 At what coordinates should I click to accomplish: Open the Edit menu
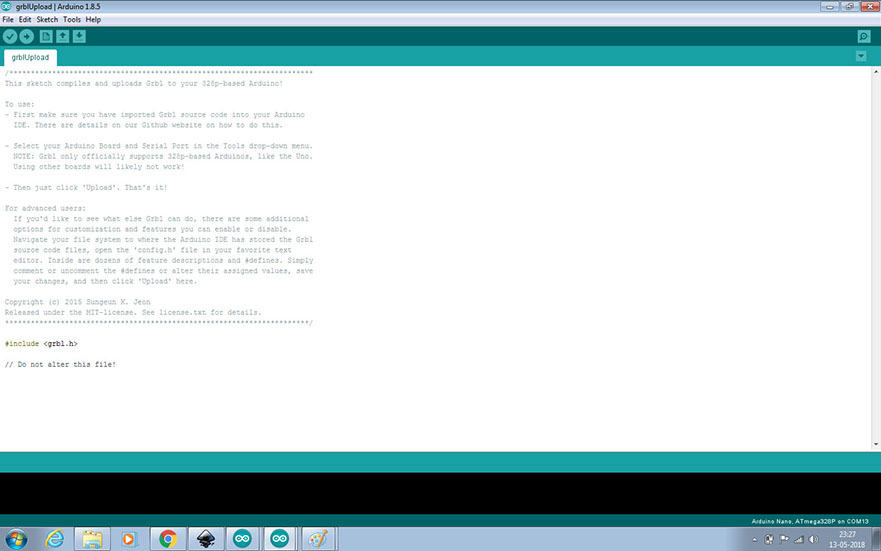[25, 20]
